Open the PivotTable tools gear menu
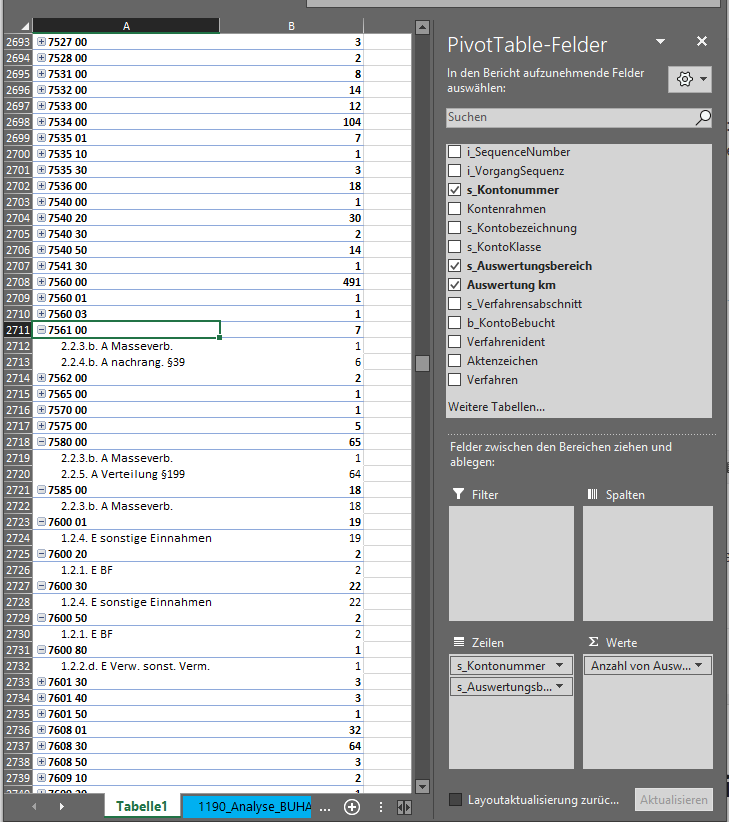 click(x=690, y=79)
